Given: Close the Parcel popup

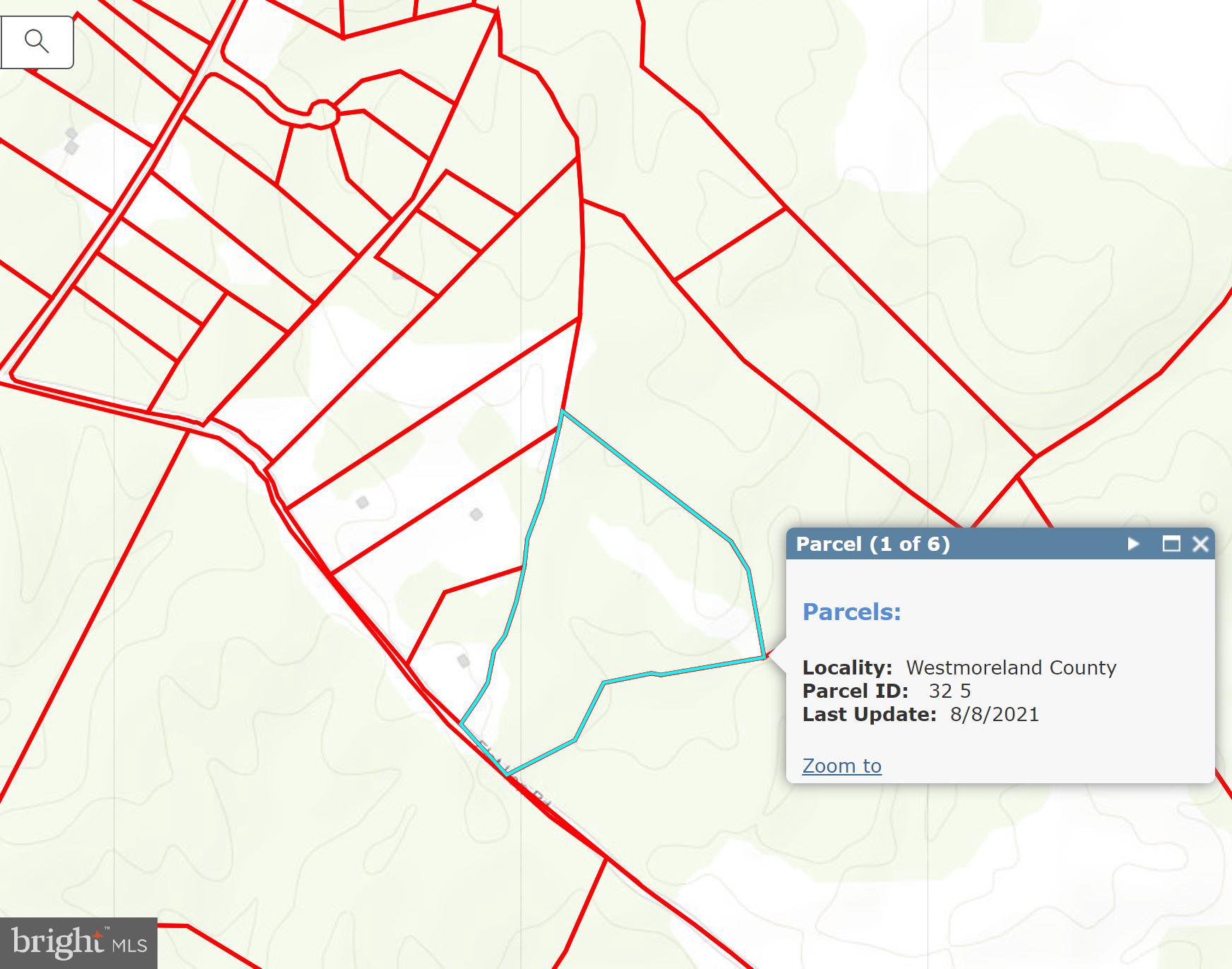Looking at the screenshot, I should coord(1200,544).
